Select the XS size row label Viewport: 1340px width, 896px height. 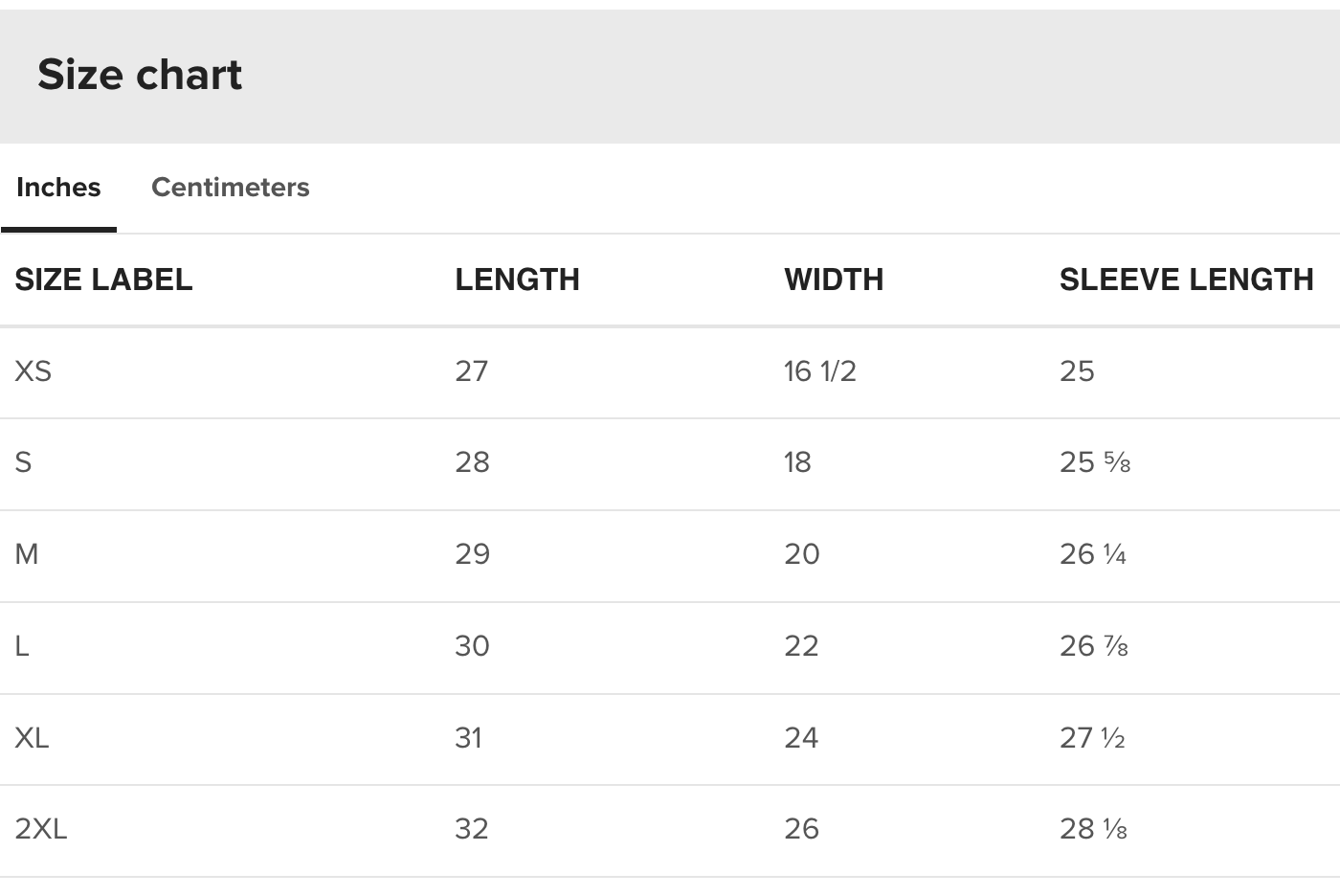pyautogui.click(x=33, y=371)
